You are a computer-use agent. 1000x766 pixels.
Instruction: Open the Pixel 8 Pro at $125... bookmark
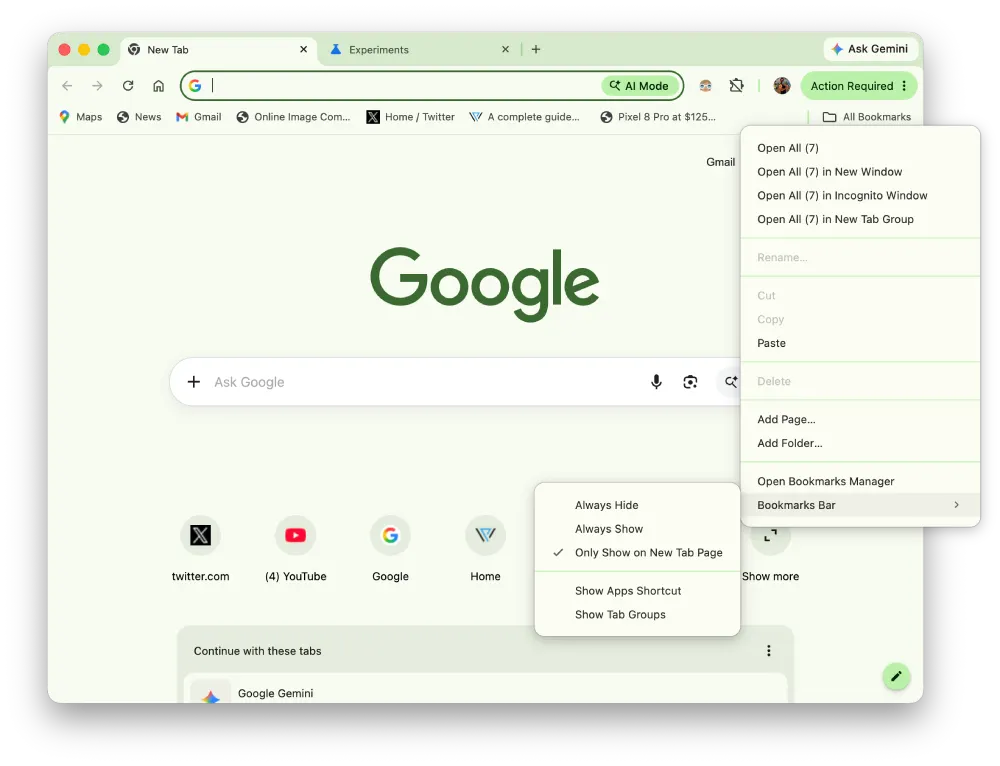click(x=658, y=117)
